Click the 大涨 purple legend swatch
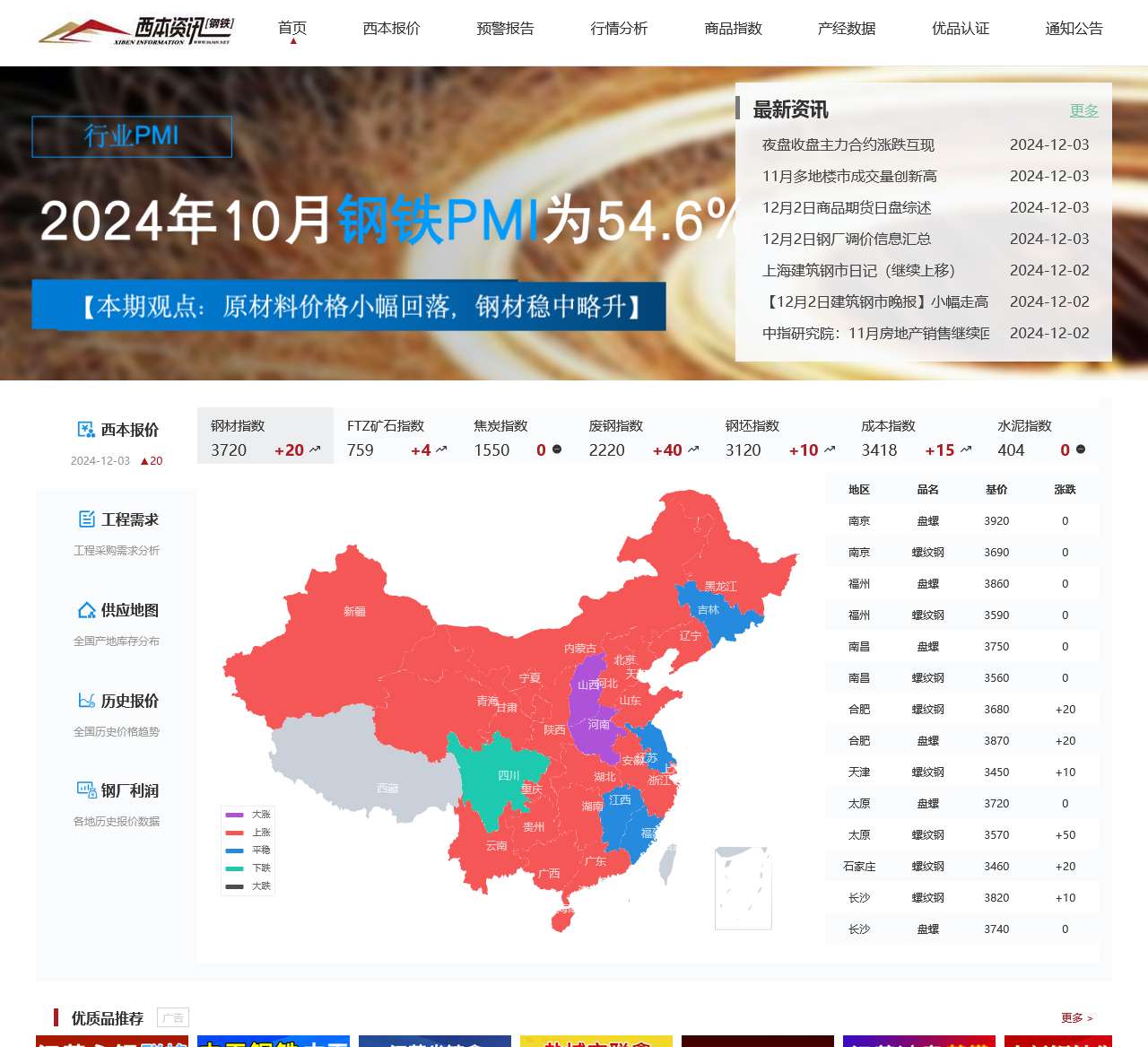1148x1047 pixels. tap(234, 815)
